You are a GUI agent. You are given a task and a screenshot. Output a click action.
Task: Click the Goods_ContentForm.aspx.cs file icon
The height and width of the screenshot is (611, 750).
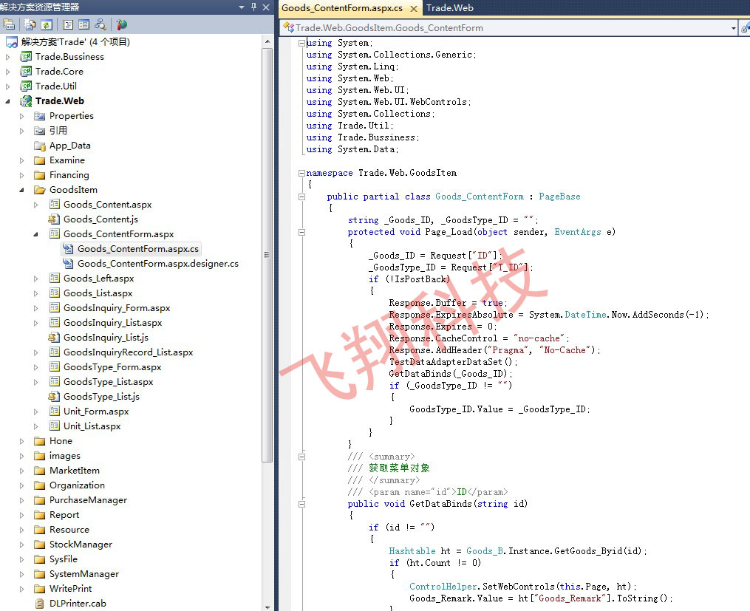pyautogui.click(x=68, y=249)
